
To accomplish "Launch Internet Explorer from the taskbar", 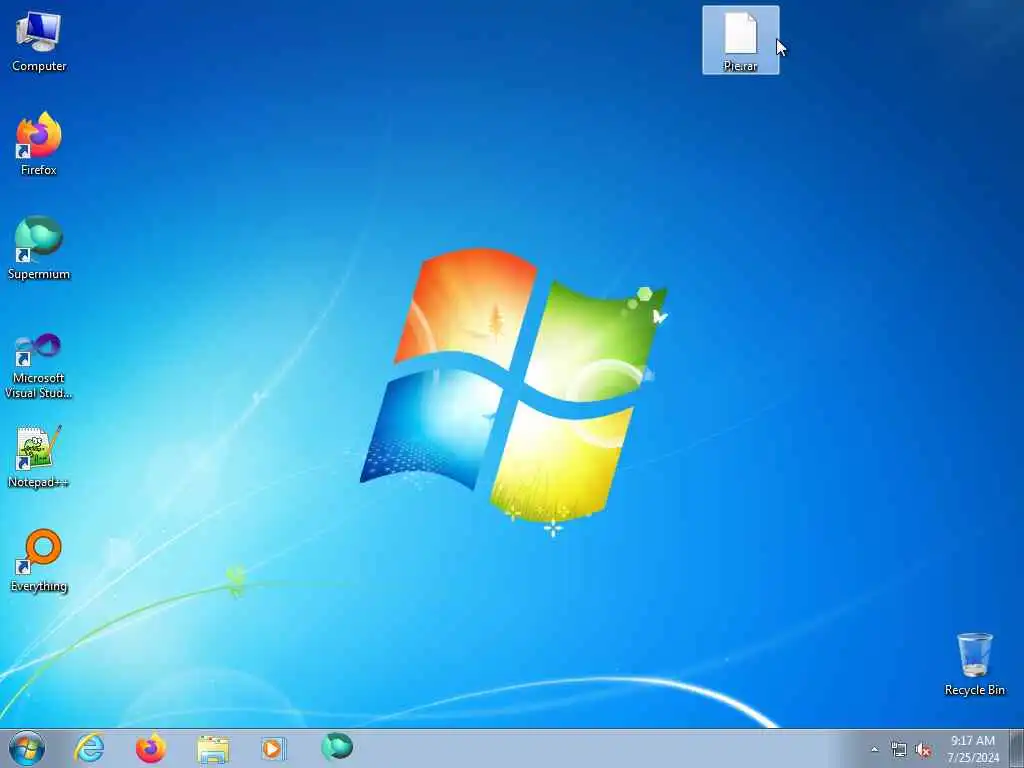I will [89, 748].
